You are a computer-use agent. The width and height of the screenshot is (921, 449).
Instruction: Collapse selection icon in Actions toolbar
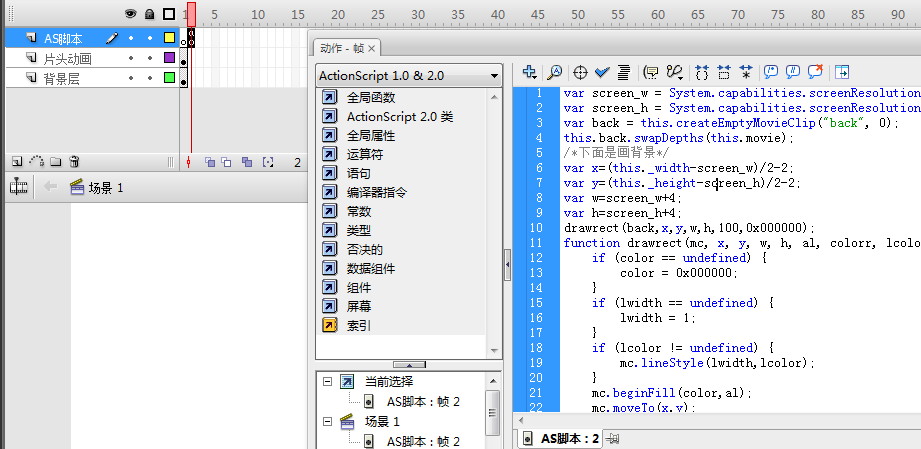tap(724, 72)
